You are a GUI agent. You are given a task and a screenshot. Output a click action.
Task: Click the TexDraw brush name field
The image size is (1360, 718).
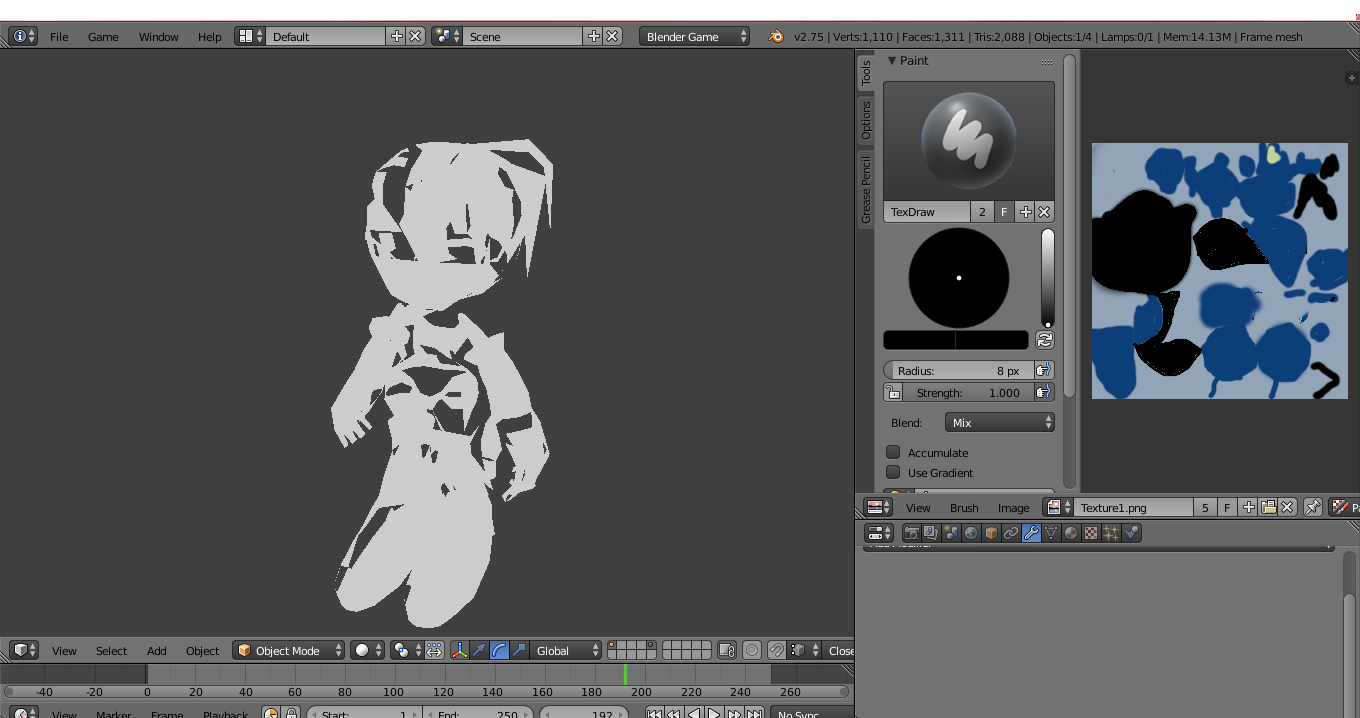927,212
